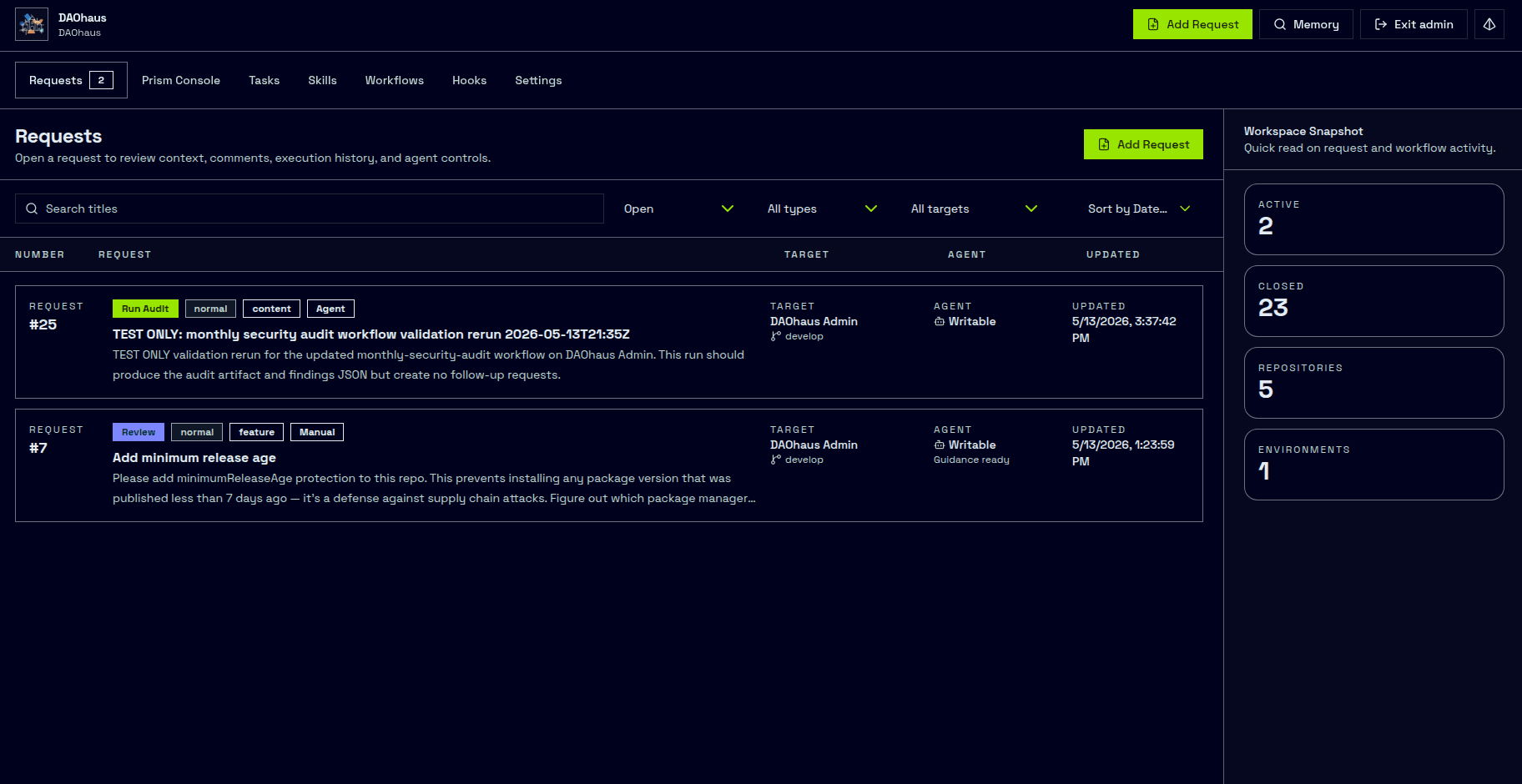This screenshot has width=1522, height=784.
Task: Click the content tag on request #25
Action: point(272,309)
